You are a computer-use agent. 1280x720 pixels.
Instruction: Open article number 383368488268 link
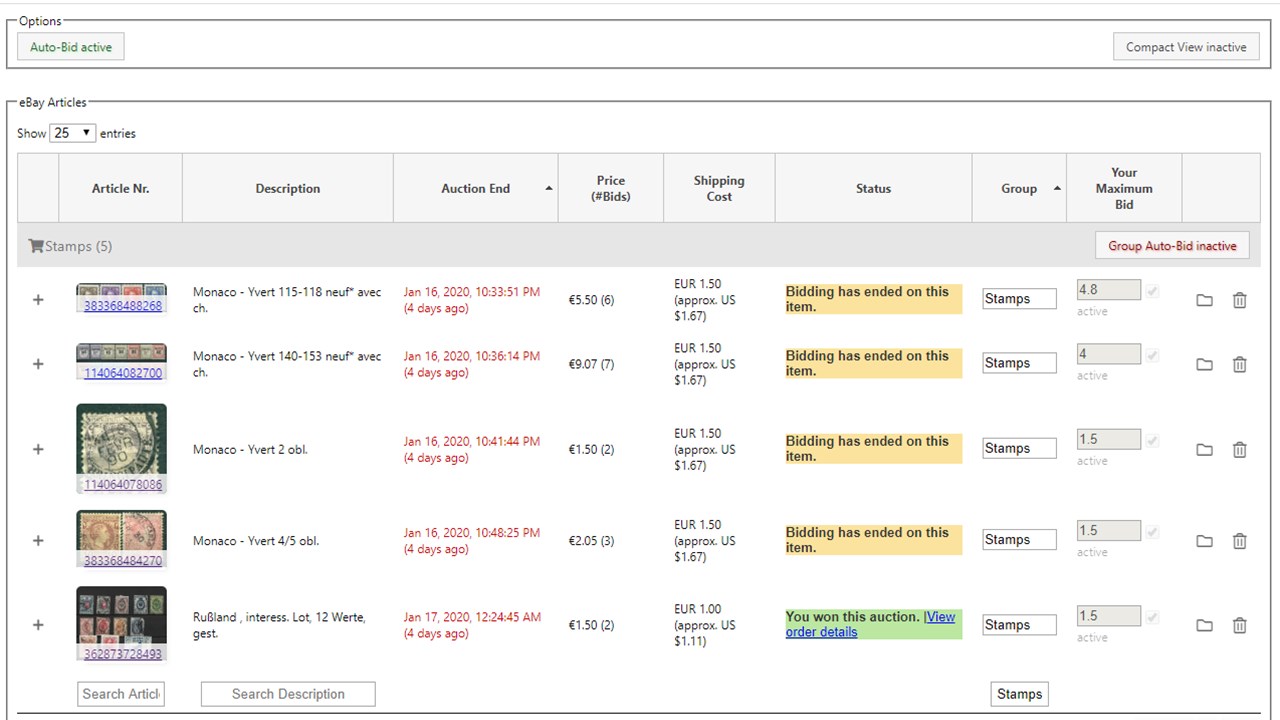click(122, 306)
